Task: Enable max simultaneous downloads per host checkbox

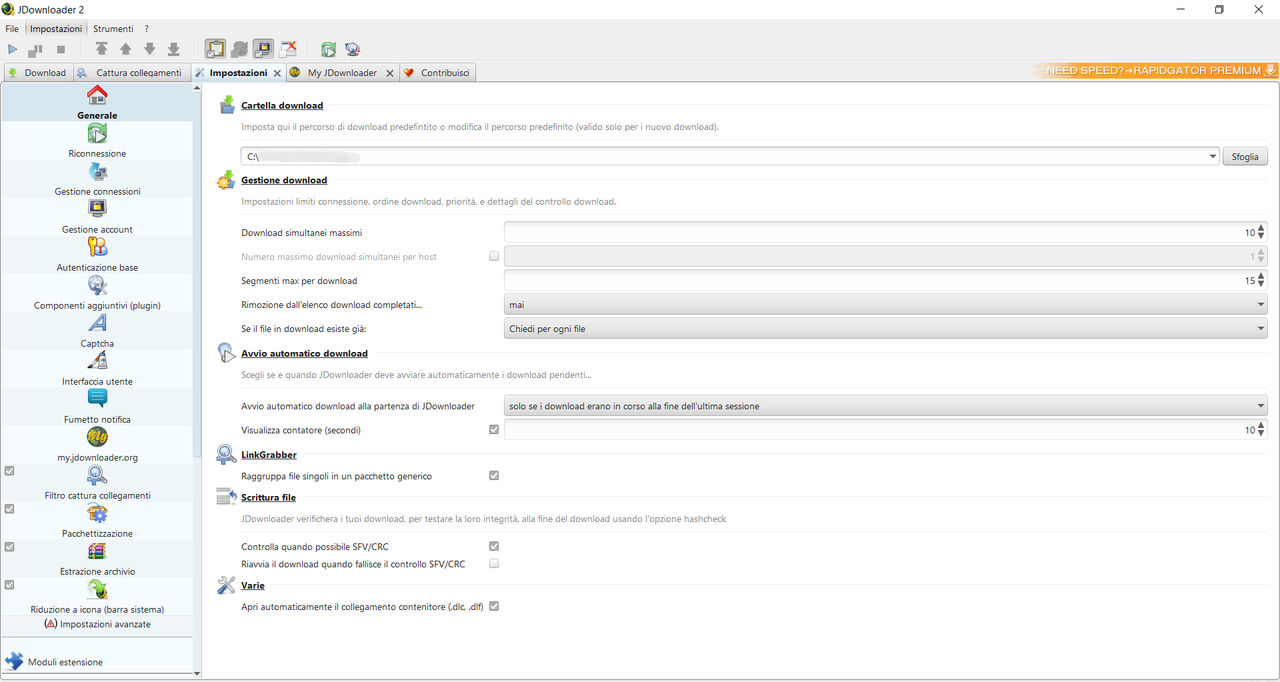Action: click(x=494, y=257)
